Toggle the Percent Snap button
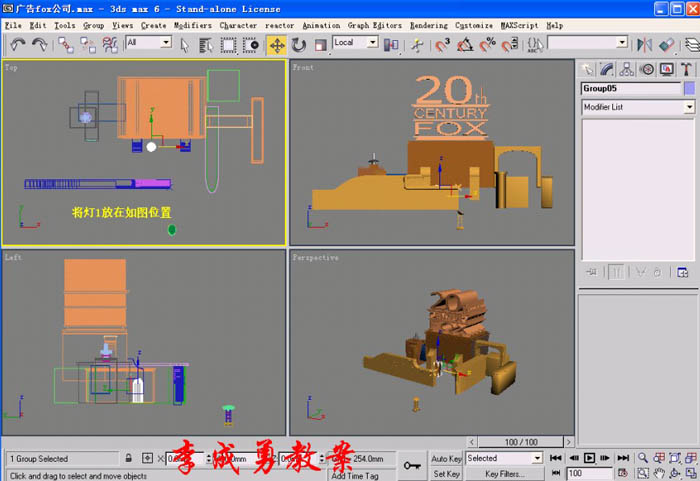 [x=487, y=45]
